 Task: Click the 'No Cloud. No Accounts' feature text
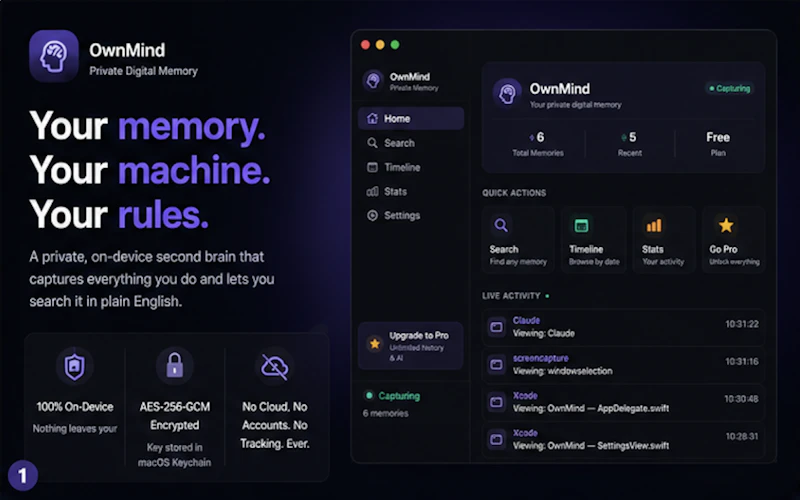(274, 425)
